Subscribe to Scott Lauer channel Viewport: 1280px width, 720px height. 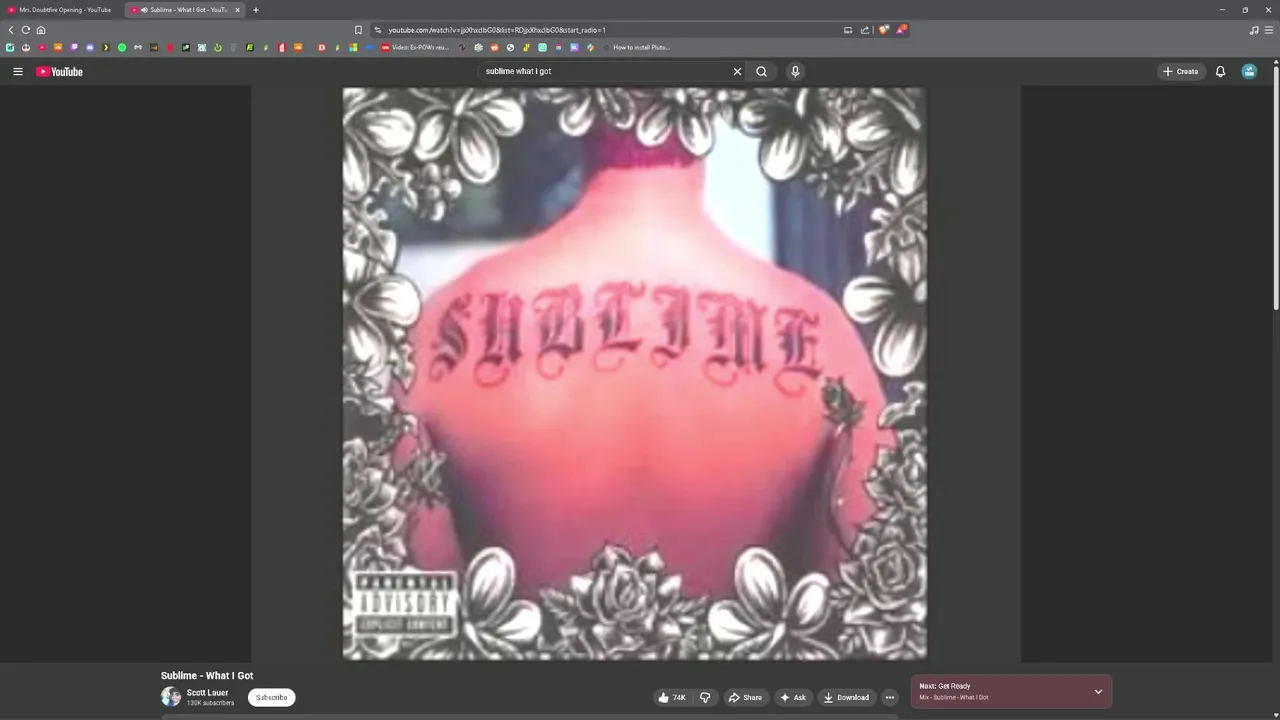point(271,697)
